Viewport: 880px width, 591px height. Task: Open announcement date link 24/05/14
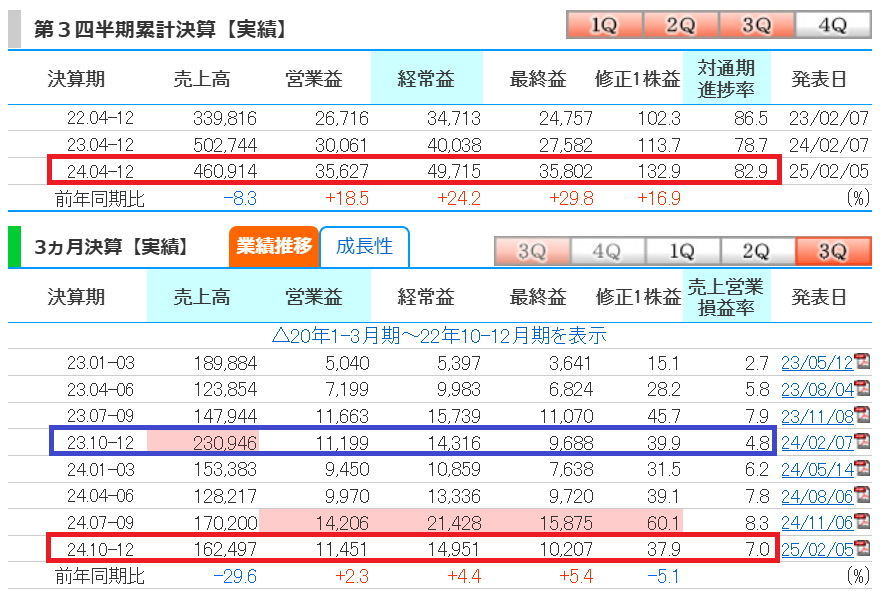pos(817,470)
